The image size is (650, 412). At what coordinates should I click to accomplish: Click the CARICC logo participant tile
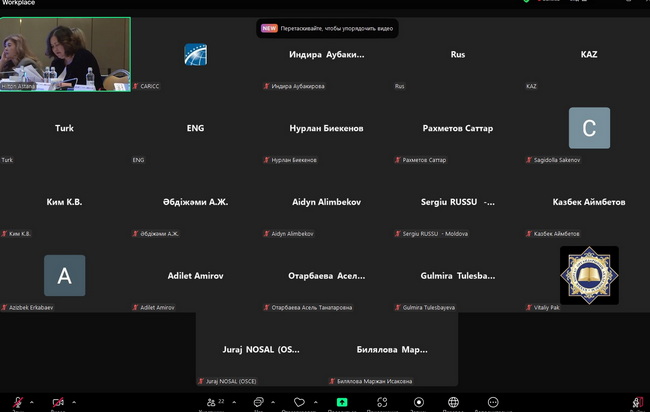click(x=196, y=55)
